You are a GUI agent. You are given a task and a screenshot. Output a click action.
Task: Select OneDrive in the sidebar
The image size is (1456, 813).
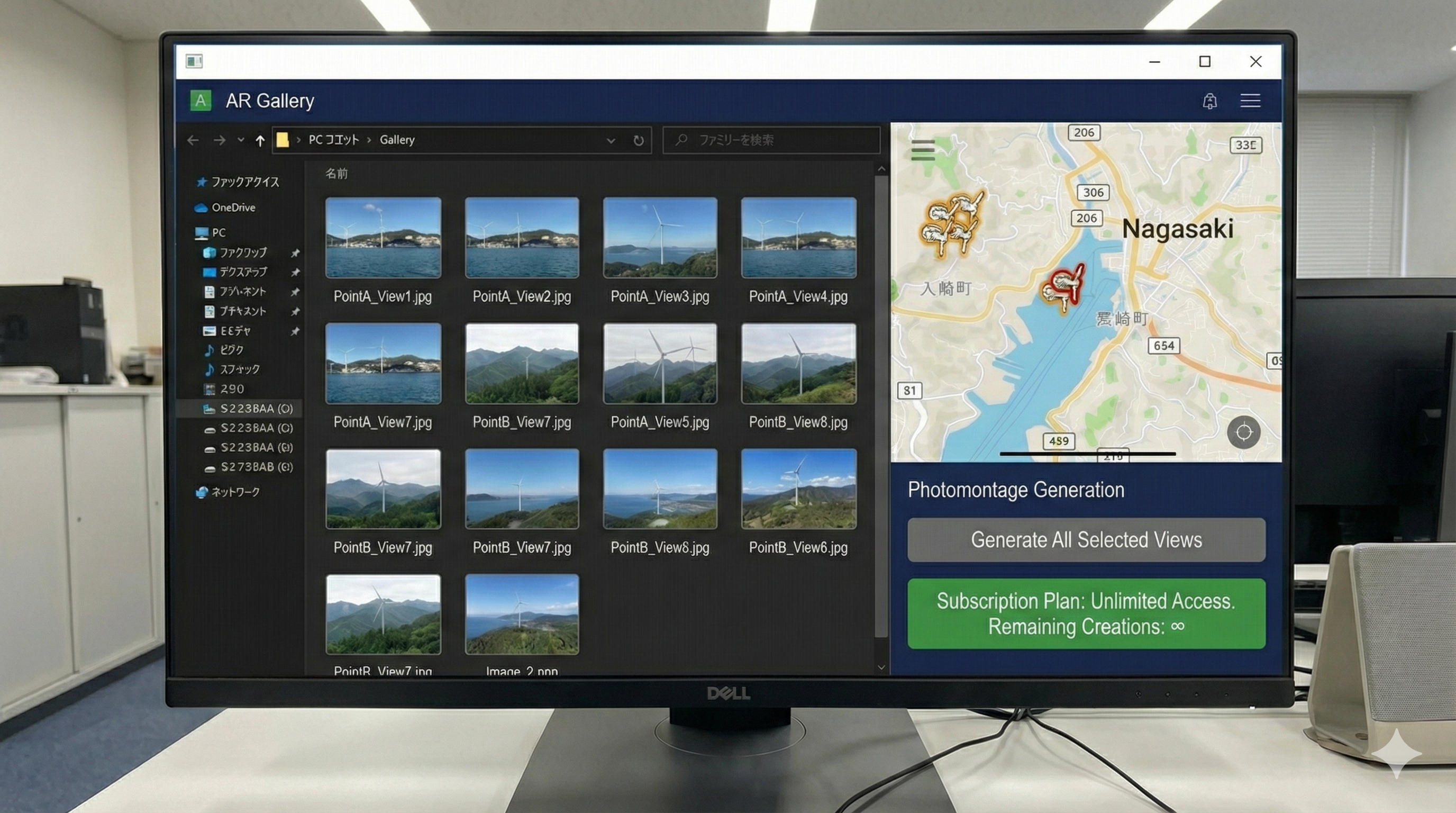point(233,207)
